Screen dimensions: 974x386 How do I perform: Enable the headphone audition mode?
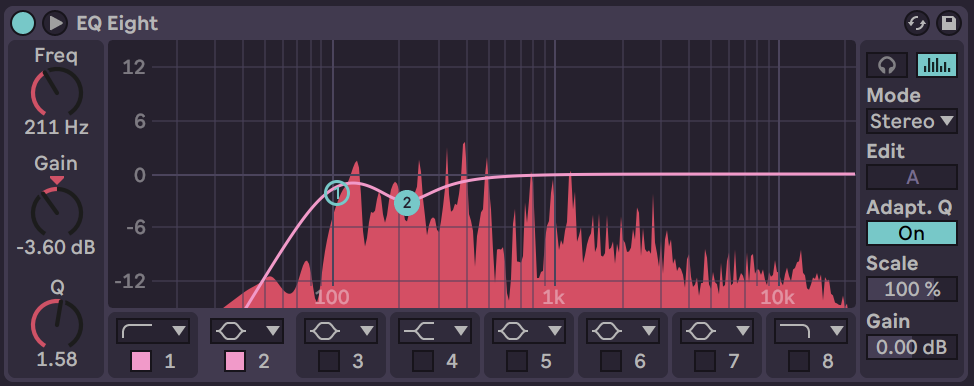887,65
